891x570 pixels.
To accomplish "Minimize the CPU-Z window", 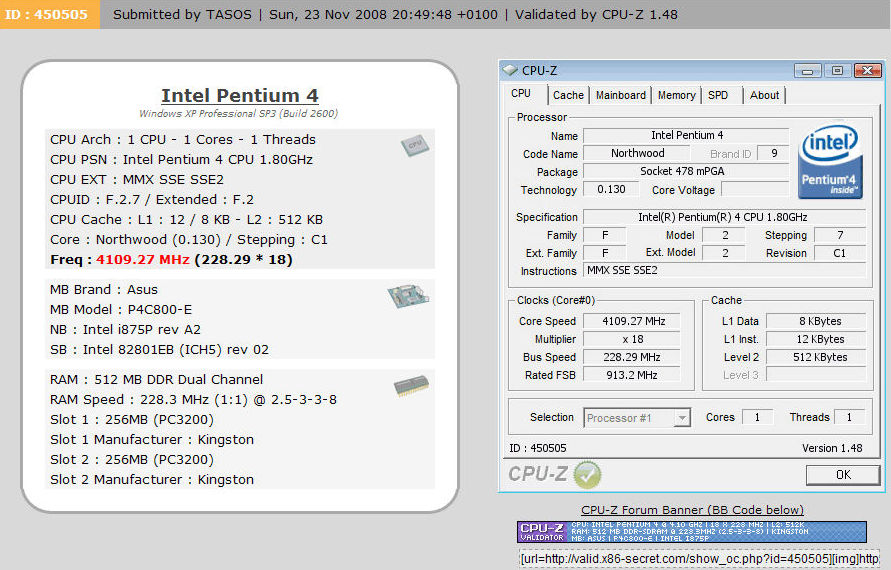I will (807, 70).
